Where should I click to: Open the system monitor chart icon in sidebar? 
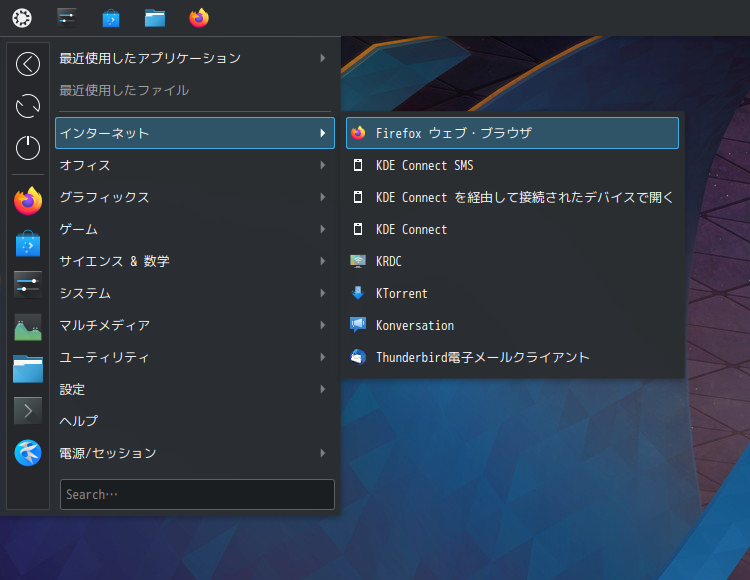pyautogui.click(x=28, y=327)
